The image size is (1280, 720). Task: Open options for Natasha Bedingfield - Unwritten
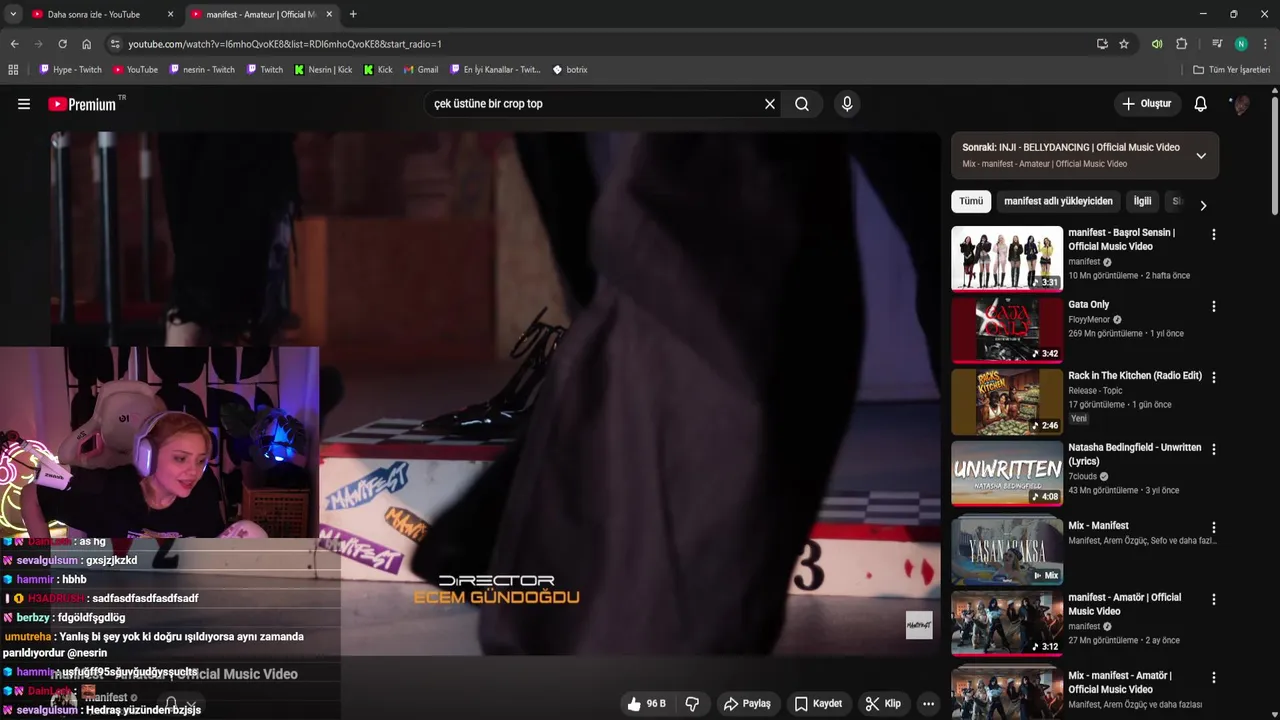pyautogui.click(x=1214, y=450)
